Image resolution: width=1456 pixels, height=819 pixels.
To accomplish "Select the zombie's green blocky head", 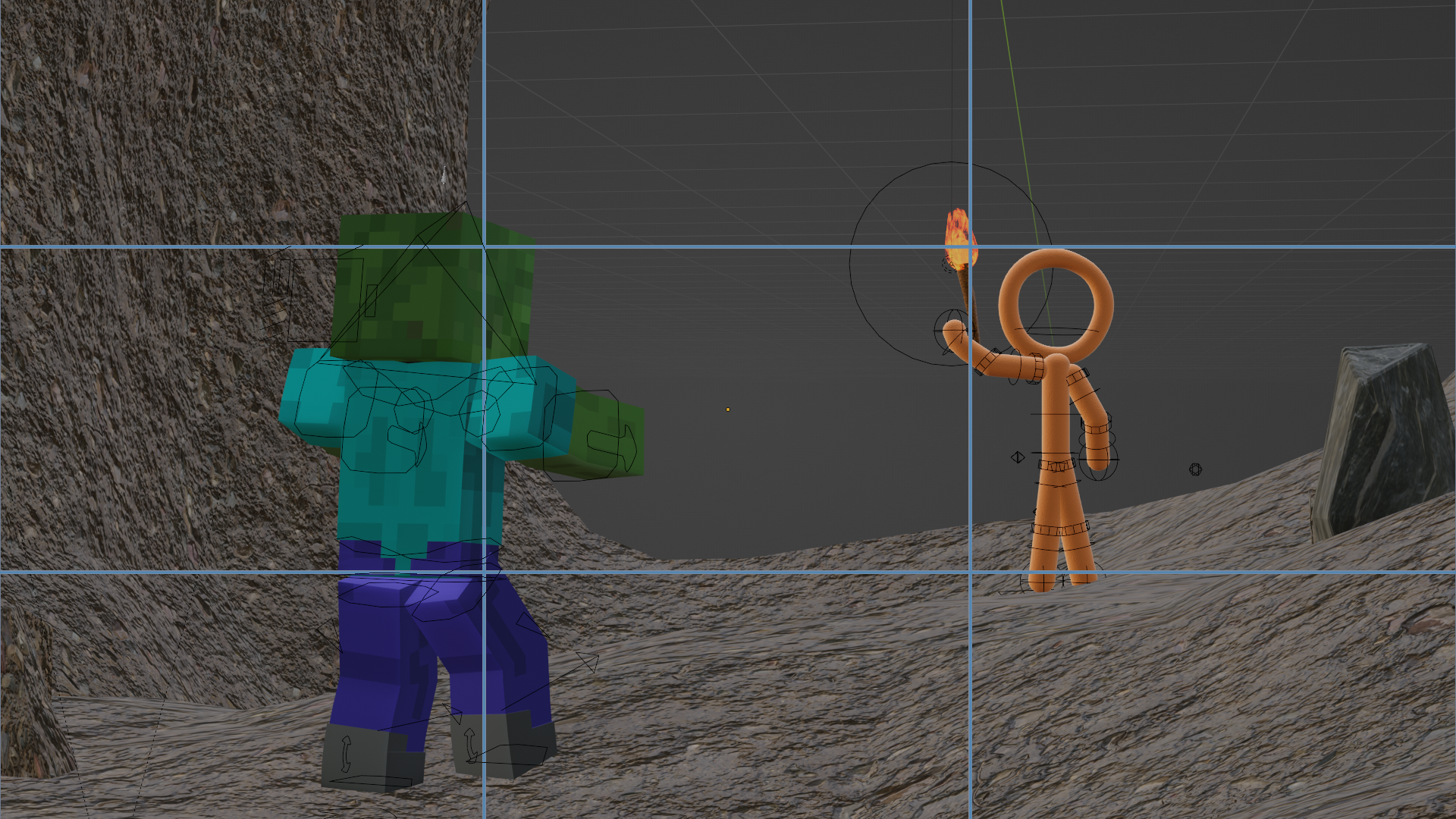I will point(432,288).
